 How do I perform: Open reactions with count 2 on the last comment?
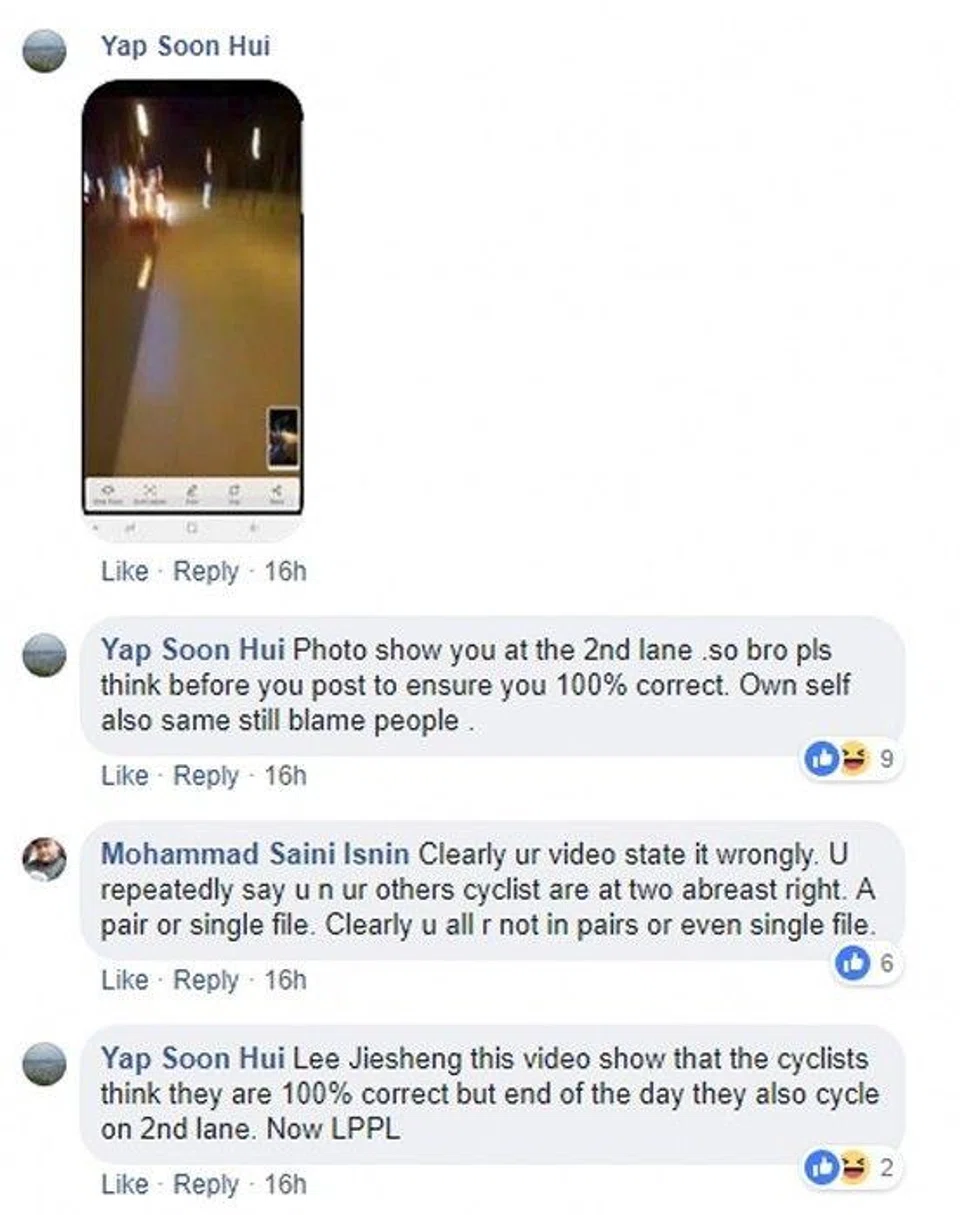click(851, 1168)
